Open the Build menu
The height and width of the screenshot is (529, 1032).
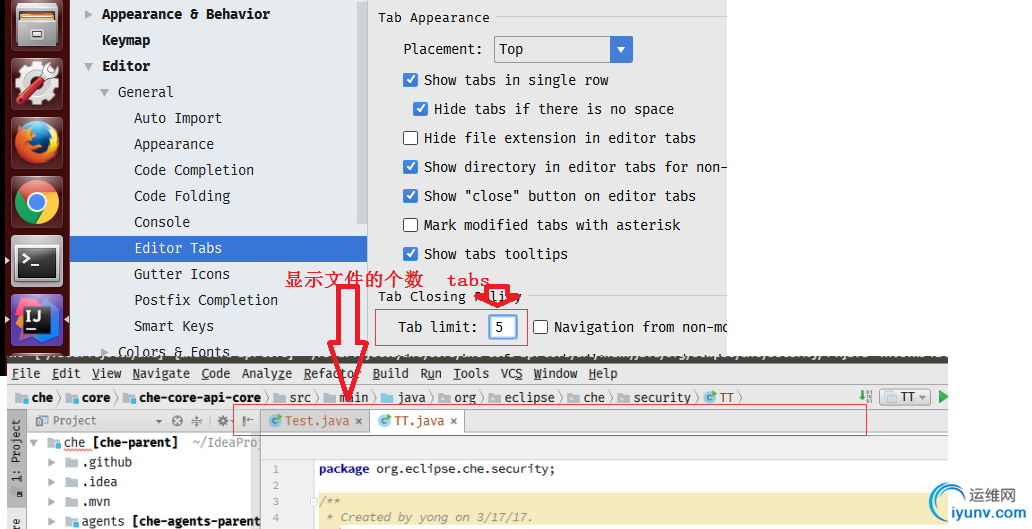pos(390,374)
